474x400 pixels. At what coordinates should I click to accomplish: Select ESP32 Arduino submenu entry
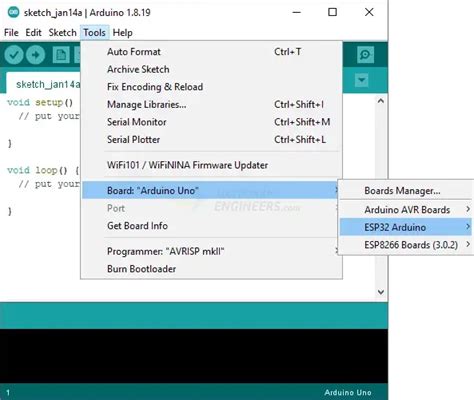click(406, 227)
